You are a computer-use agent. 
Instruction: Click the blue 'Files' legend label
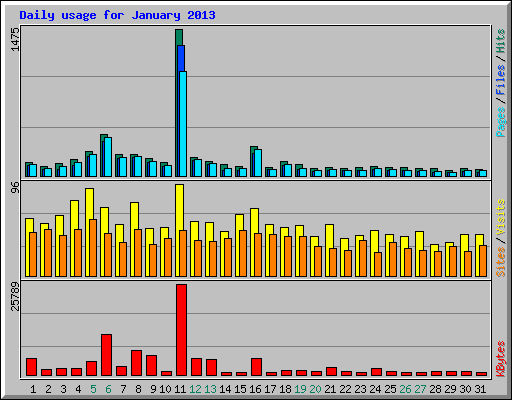(x=501, y=80)
